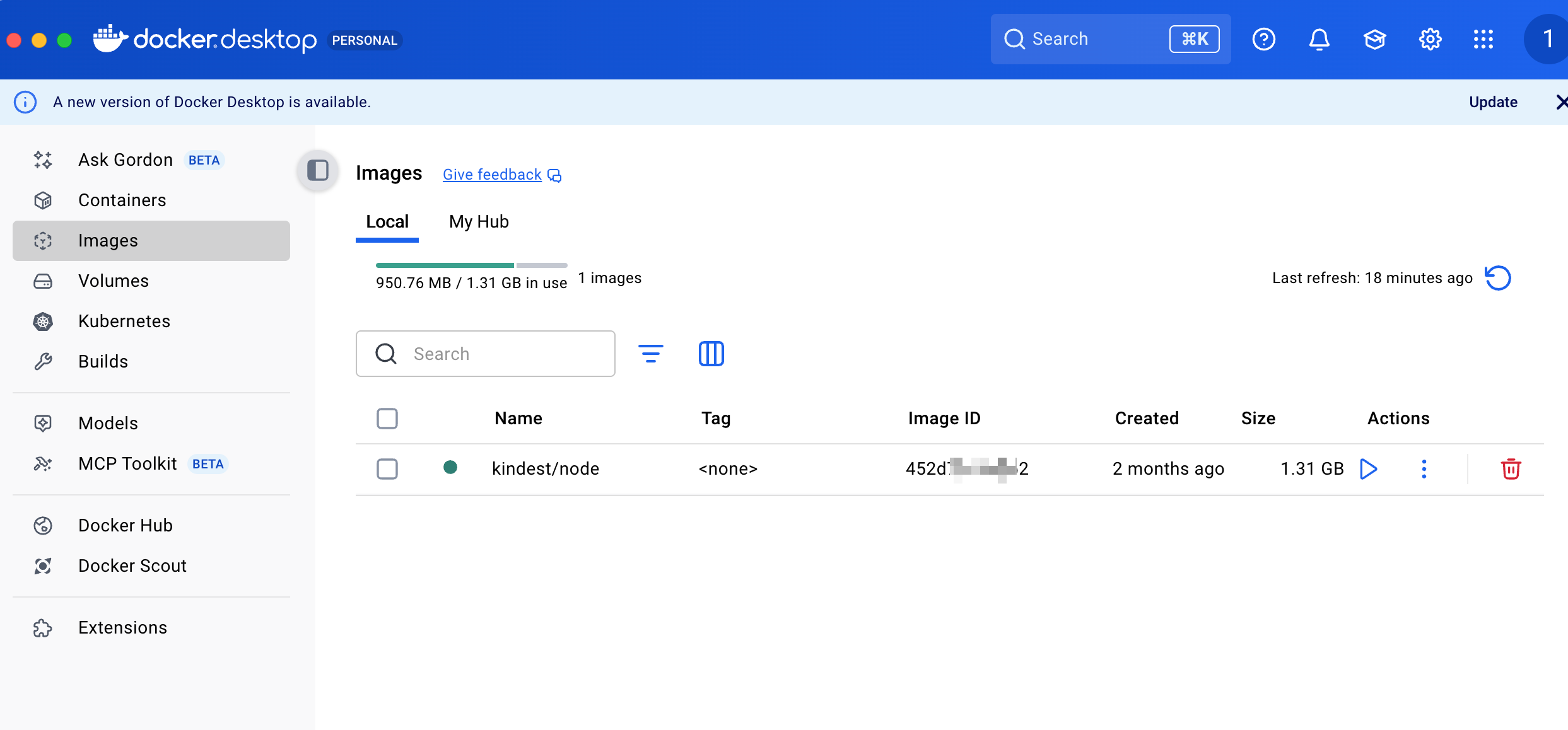Open Docker Desktop settings gear
The image size is (1568, 730).
[1430, 40]
